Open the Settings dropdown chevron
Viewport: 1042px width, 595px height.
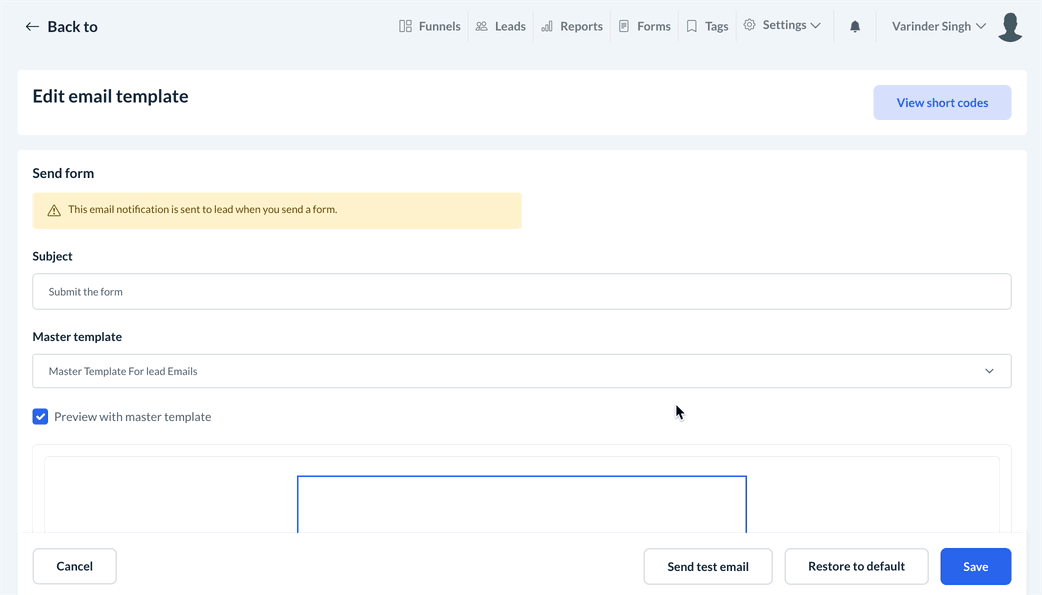pyautogui.click(x=816, y=26)
